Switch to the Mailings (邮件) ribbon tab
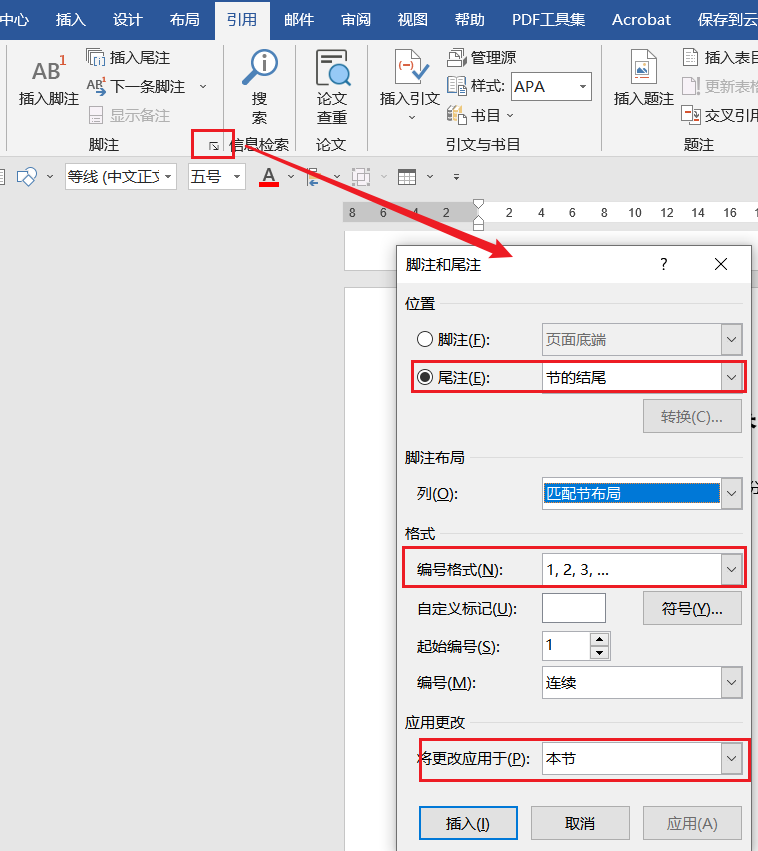This screenshot has height=851, width=758. click(x=298, y=19)
